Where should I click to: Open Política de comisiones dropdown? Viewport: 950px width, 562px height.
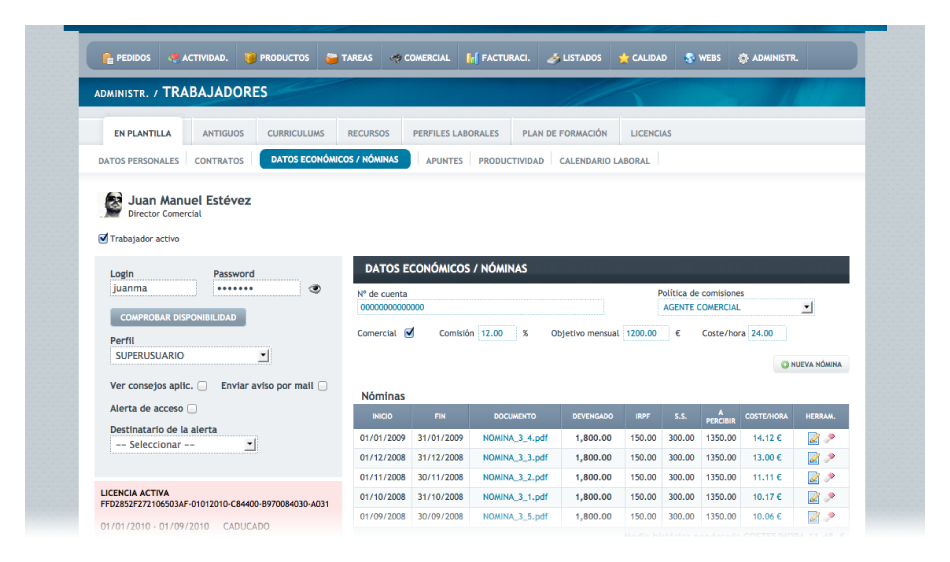[x=736, y=307]
